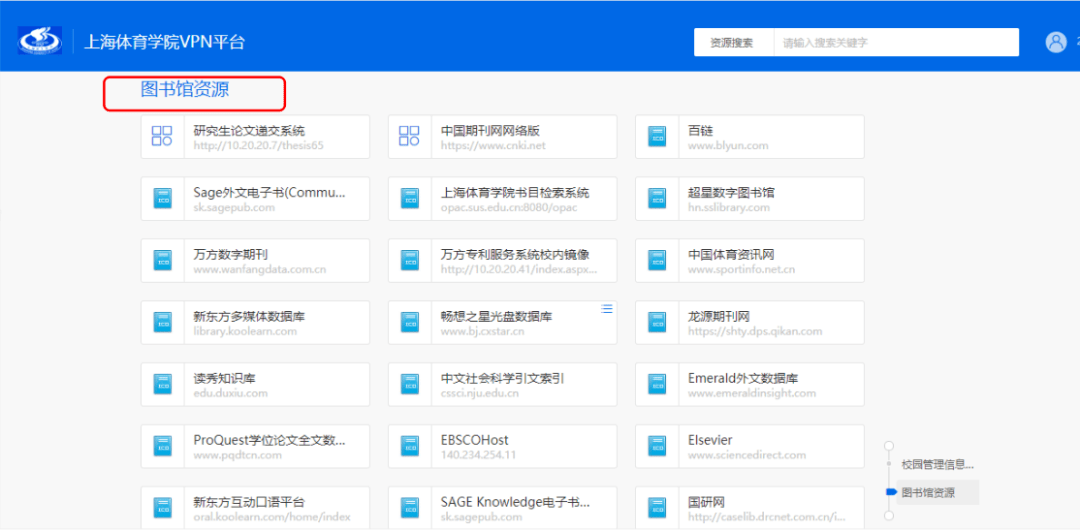Click the EBSCOHost resource icon
This screenshot has height=531, width=1080.
point(409,446)
